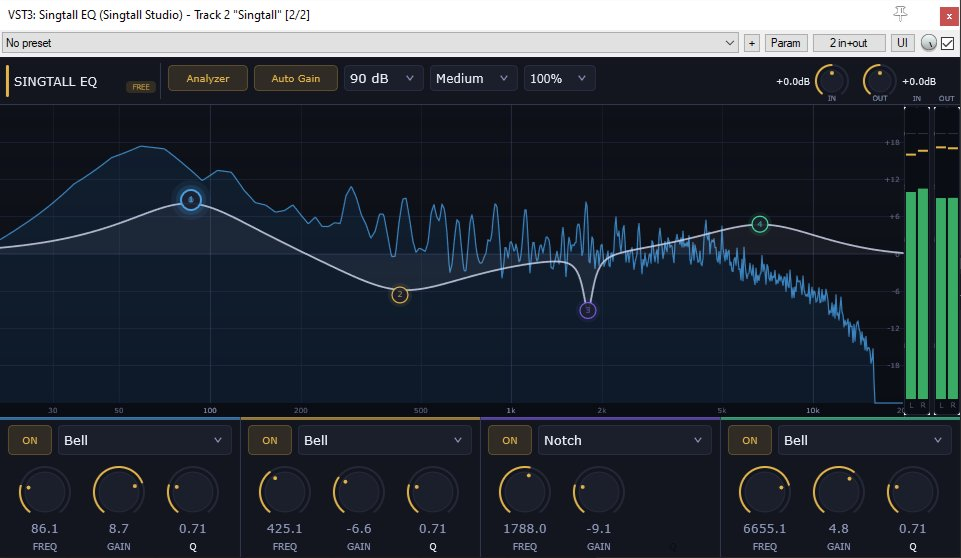
Task: Select EQ band node 1 on the curve
Action: 191,200
